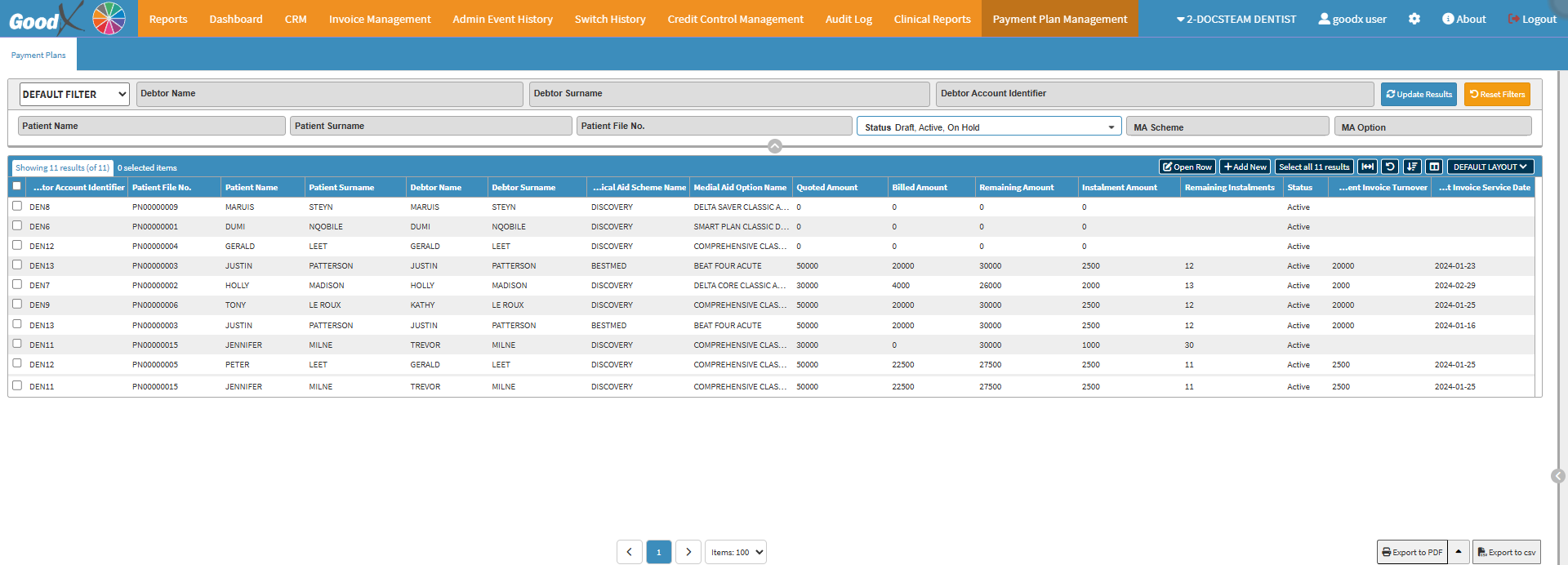1568x565 pixels.
Task: Open the sort order icon in grid toolbar
Action: click(1412, 167)
